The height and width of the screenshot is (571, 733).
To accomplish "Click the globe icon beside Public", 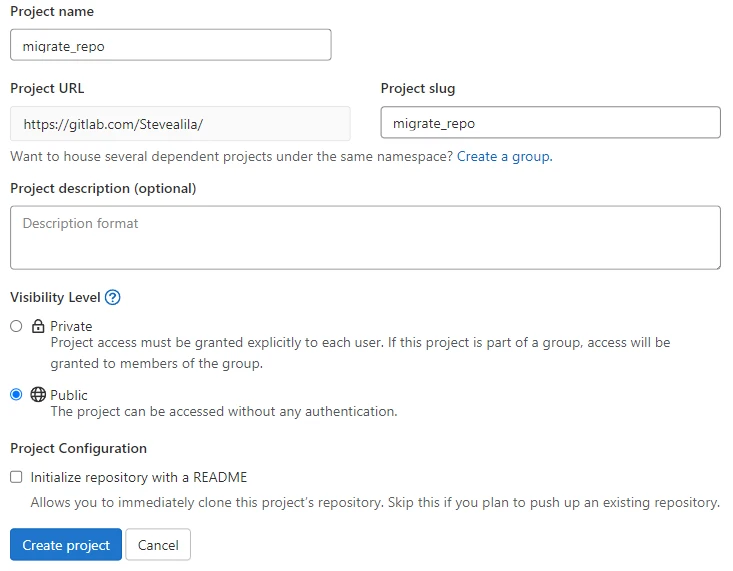I will point(38,394).
